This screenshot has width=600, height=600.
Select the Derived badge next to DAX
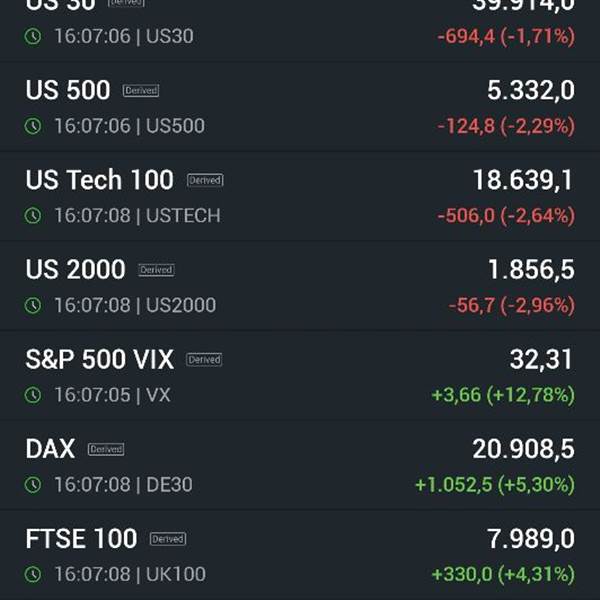coord(106,449)
